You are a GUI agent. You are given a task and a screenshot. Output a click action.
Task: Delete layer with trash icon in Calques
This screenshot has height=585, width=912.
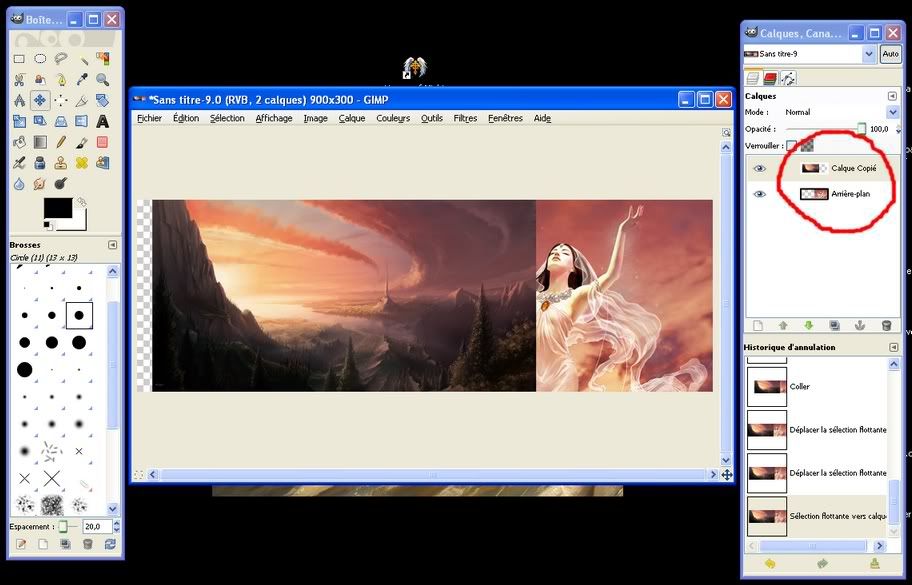click(x=886, y=326)
